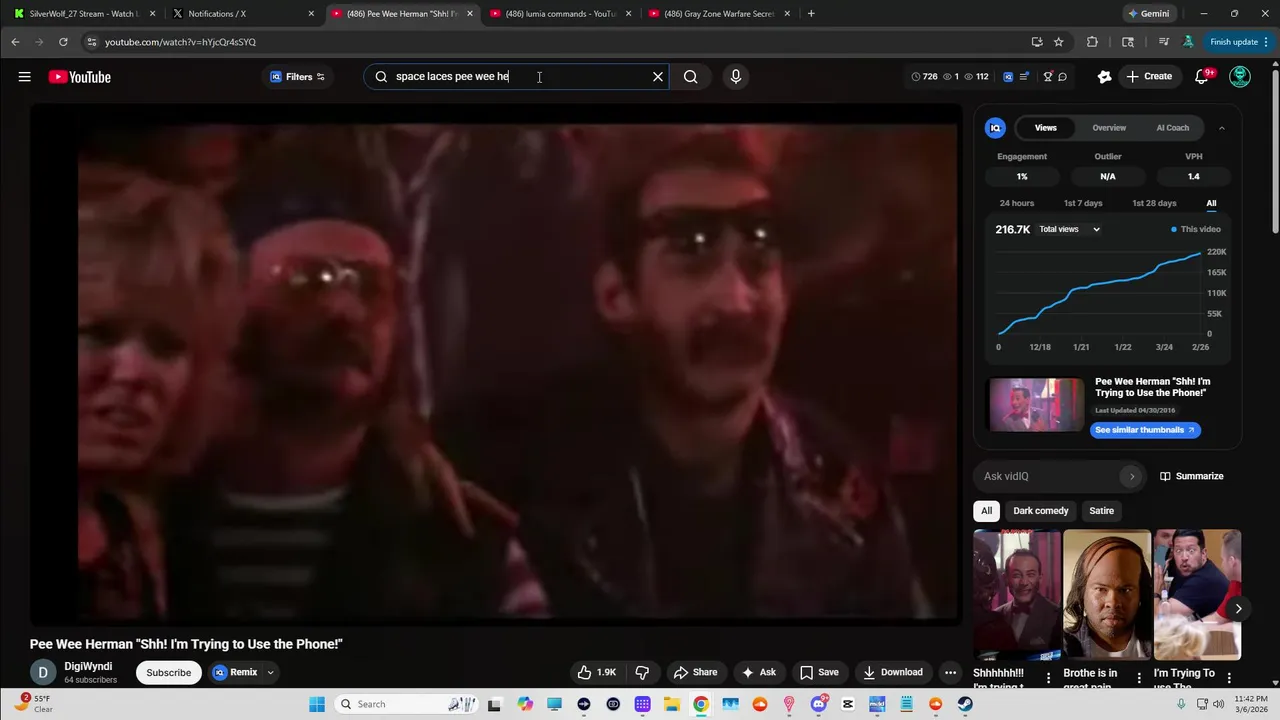
Task: Open the vidIQ logo icon in header
Action: pos(1008,77)
